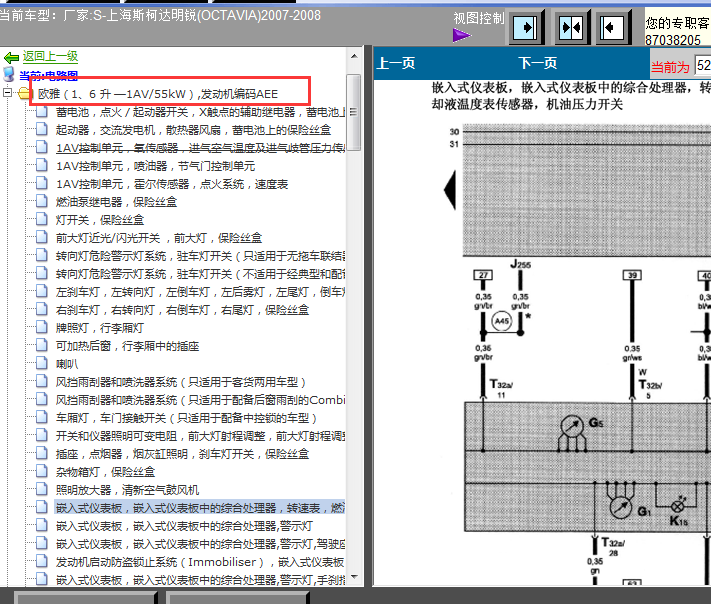Open 1AV控制单元，霍尔传感器，点火系统 entry

click(x=172, y=184)
